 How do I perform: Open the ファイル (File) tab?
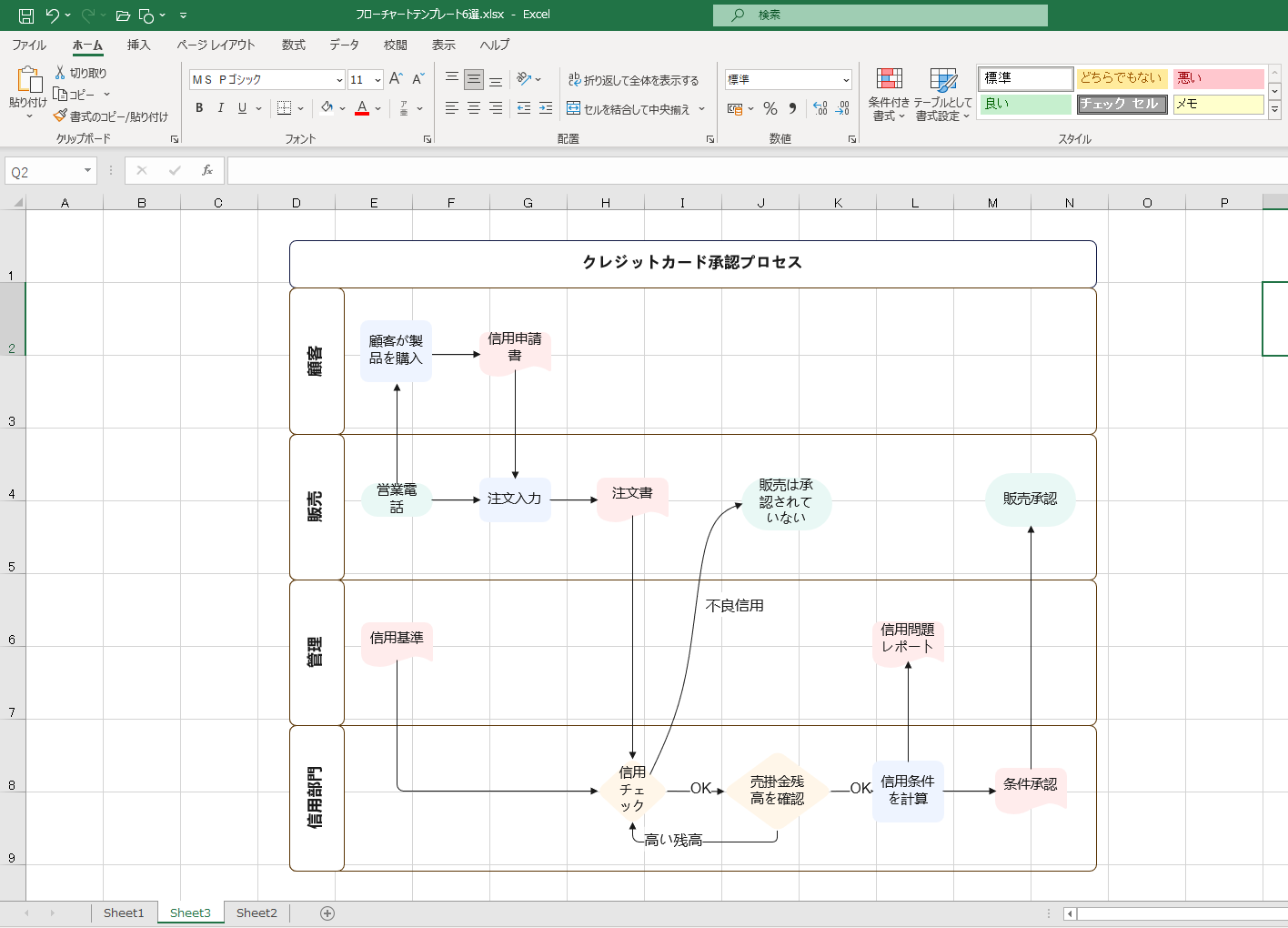(29, 45)
